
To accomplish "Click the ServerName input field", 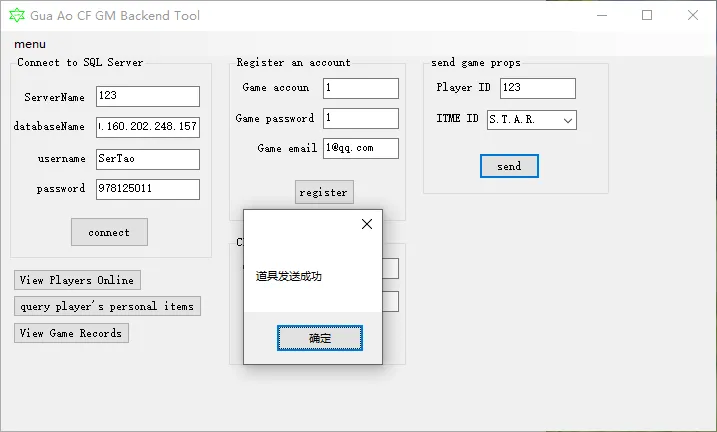I will pos(148,96).
